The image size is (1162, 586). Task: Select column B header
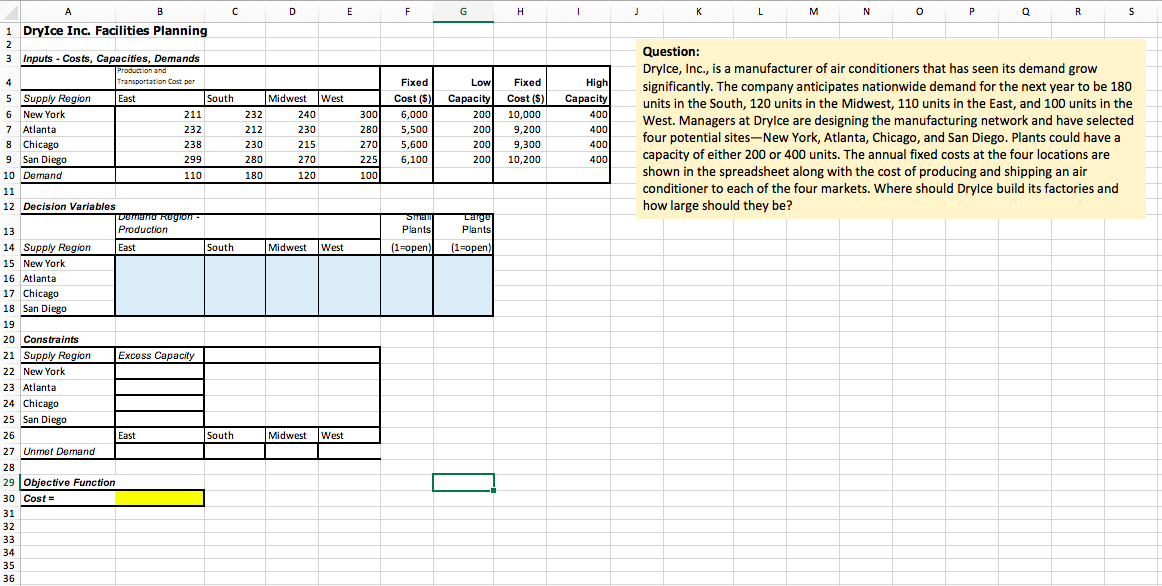click(x=159, y=11)
